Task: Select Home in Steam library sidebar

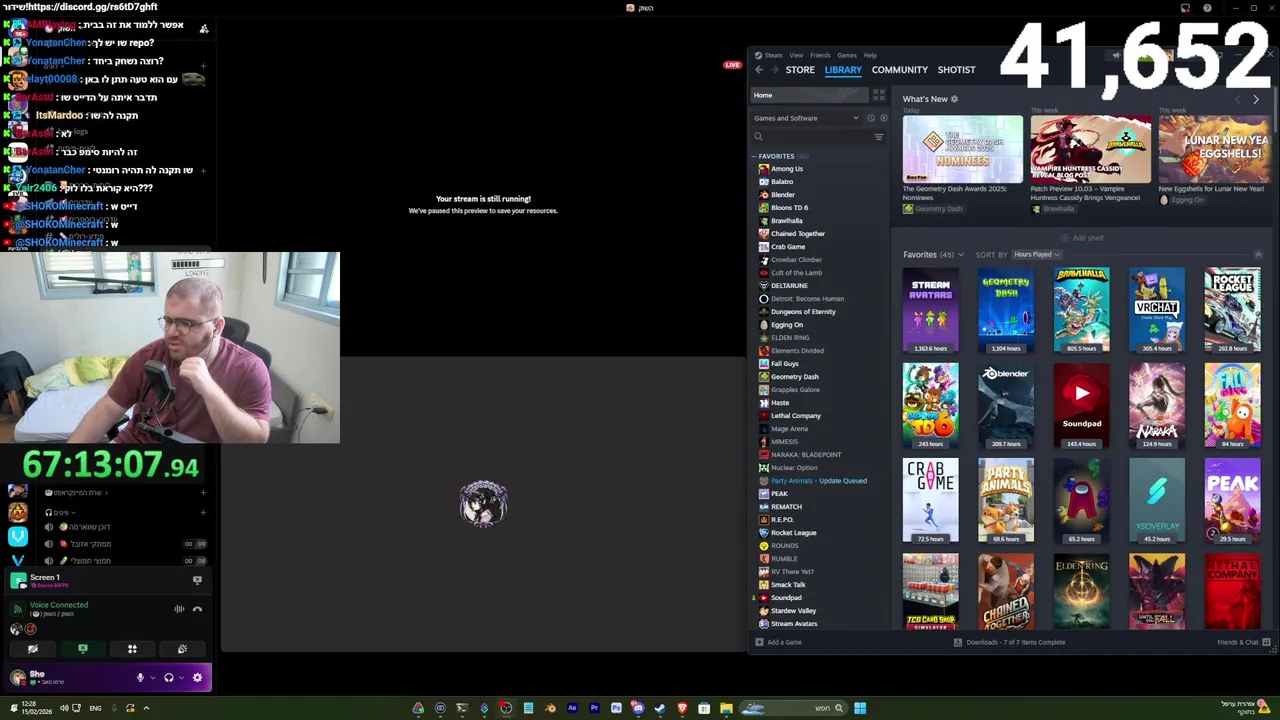Action: pyautogui.click(x=808, y=95)
